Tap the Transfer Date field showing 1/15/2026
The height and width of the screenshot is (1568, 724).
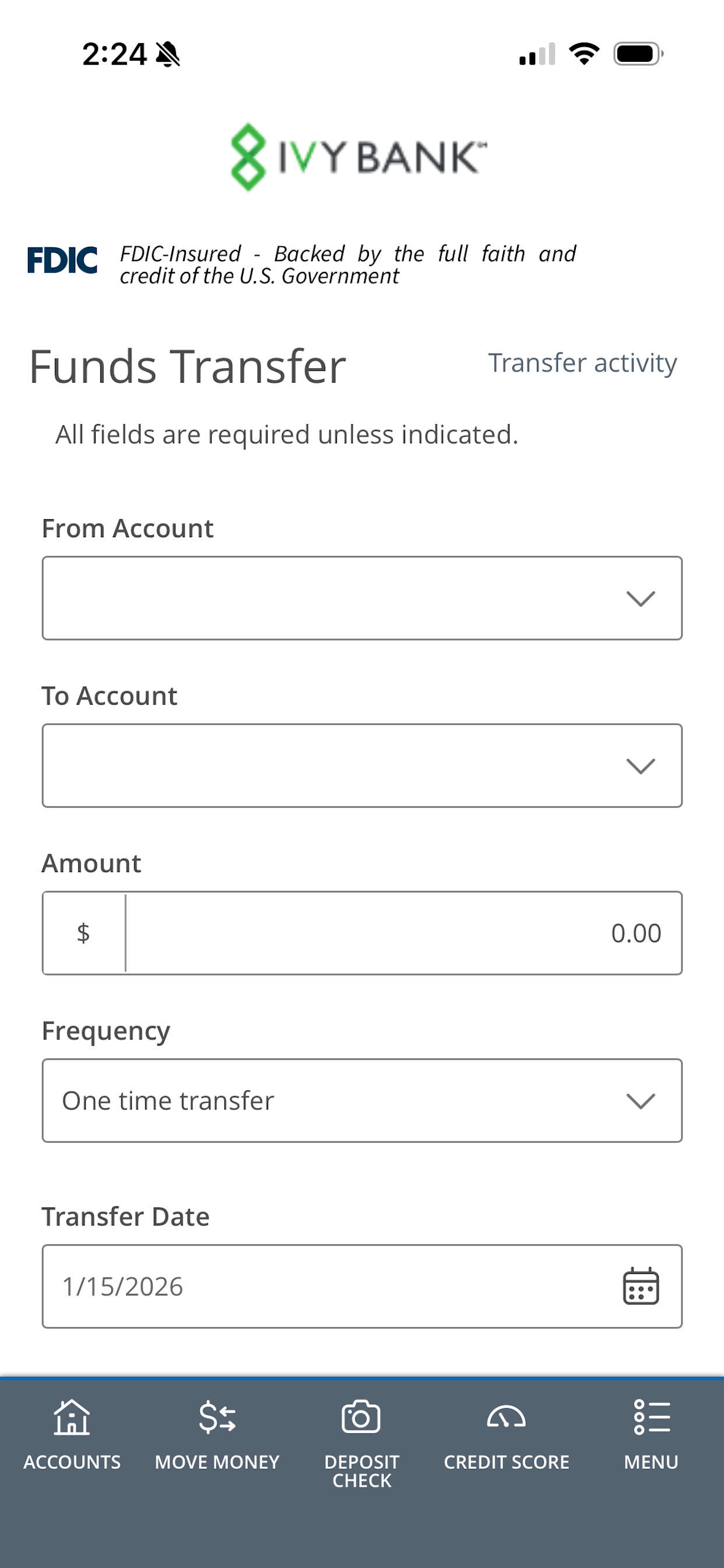pos(329,1286)
